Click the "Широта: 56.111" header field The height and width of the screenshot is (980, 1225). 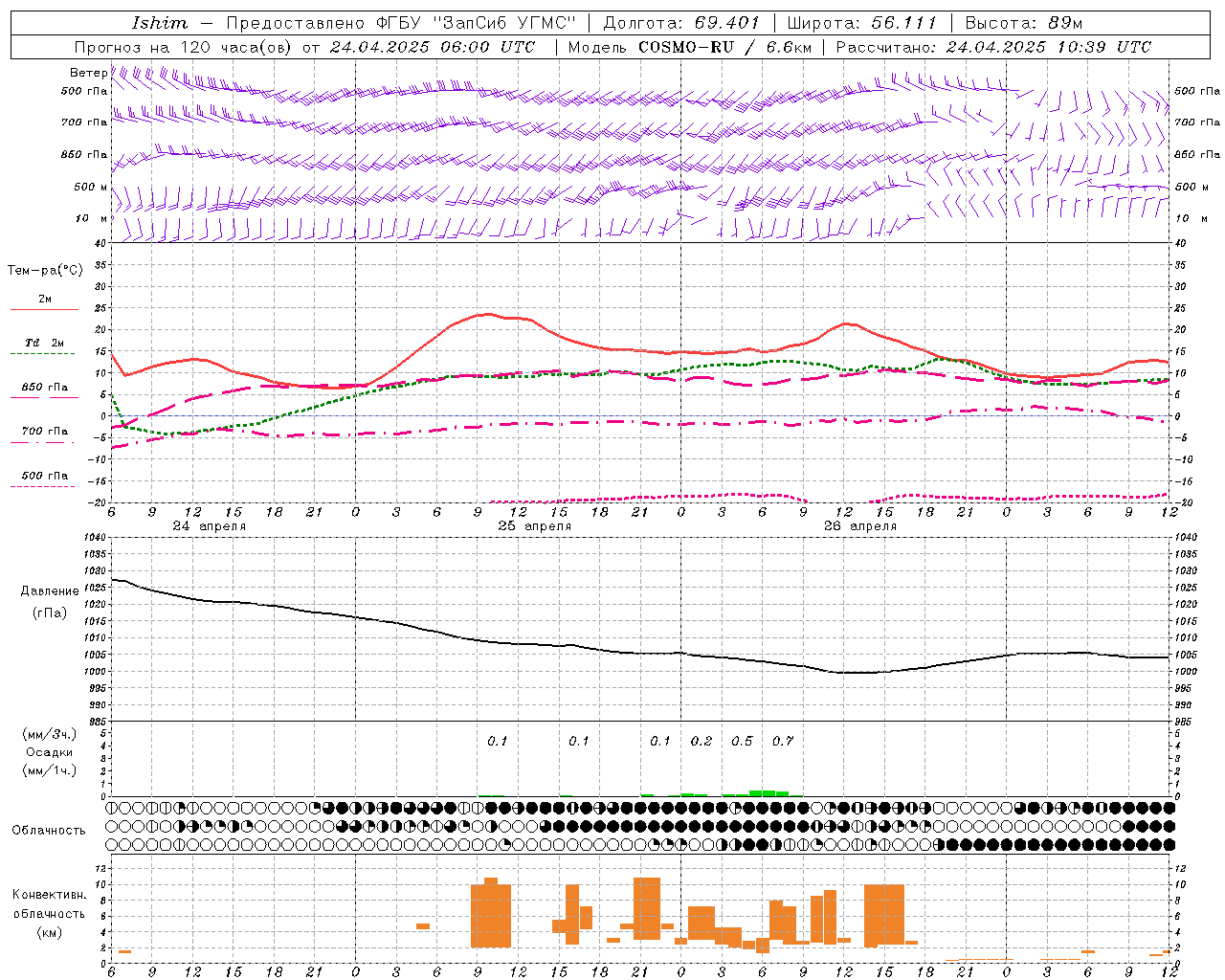click(861, 23)
